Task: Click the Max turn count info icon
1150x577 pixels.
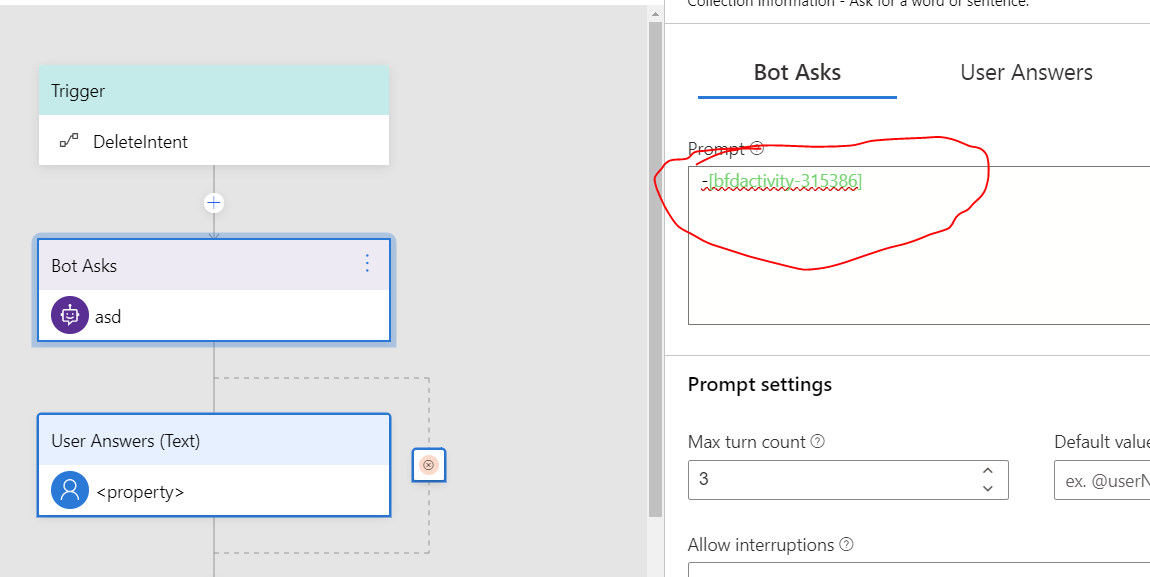Action: point(818,441)
